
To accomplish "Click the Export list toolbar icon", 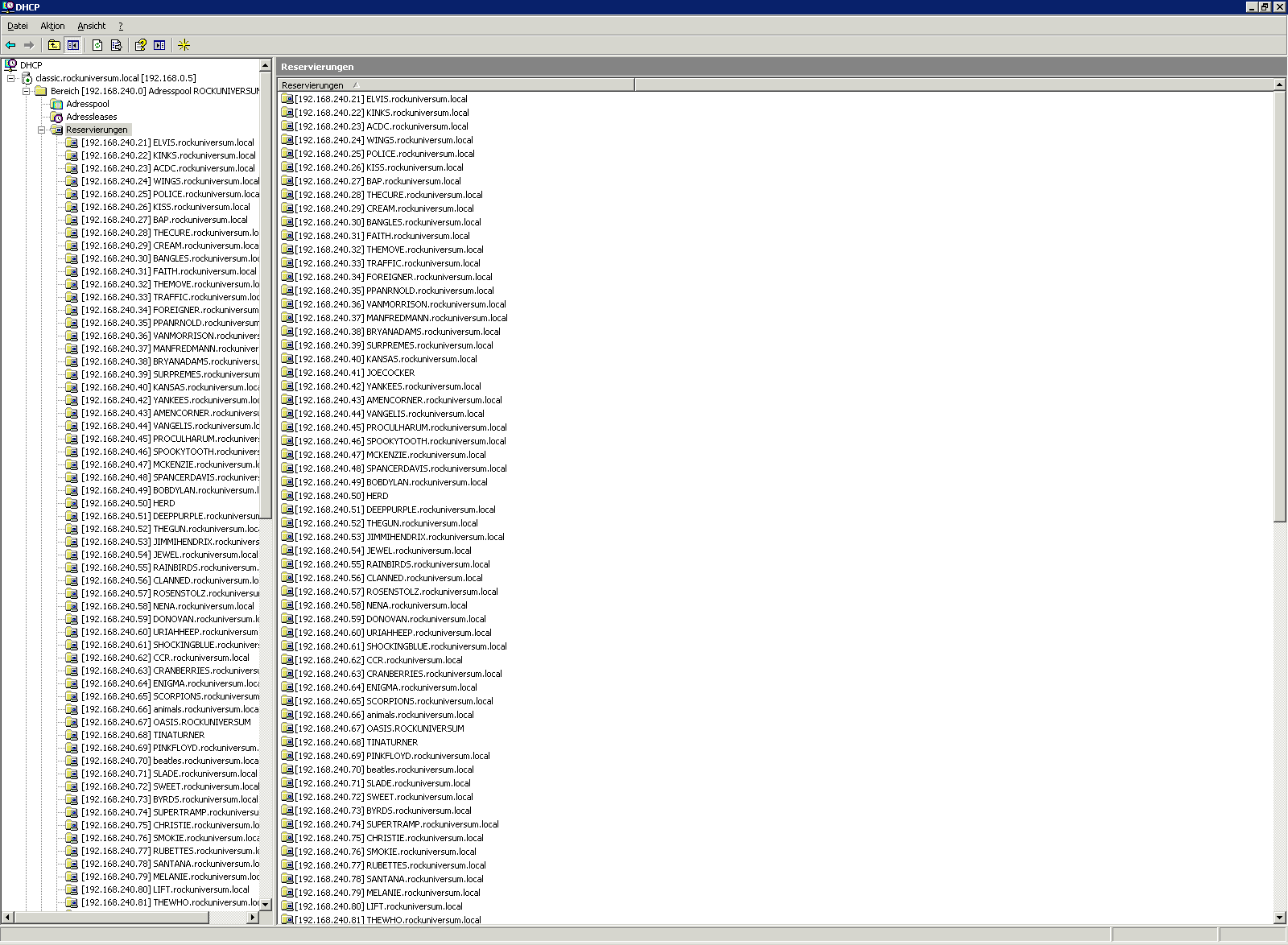I will 117,45.
